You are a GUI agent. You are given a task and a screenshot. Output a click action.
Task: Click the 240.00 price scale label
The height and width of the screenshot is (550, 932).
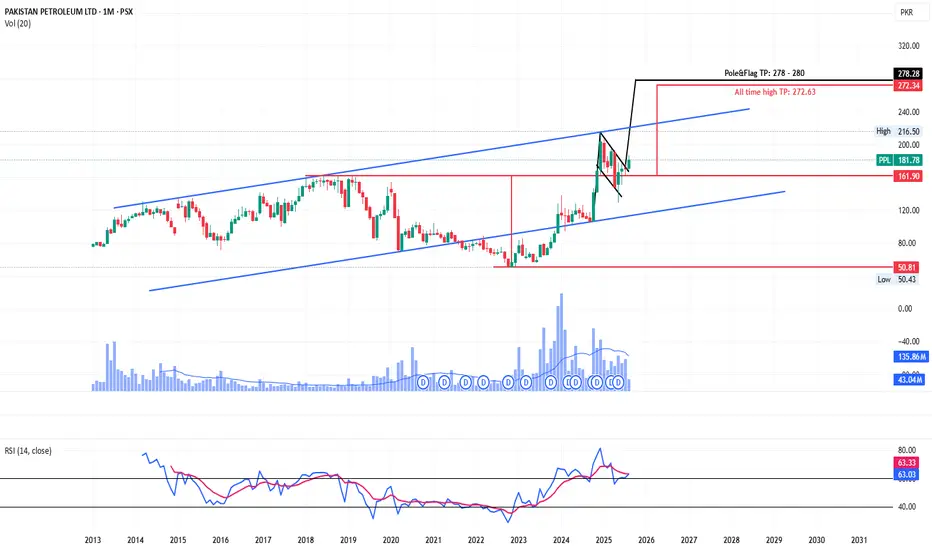pos(908,112)
